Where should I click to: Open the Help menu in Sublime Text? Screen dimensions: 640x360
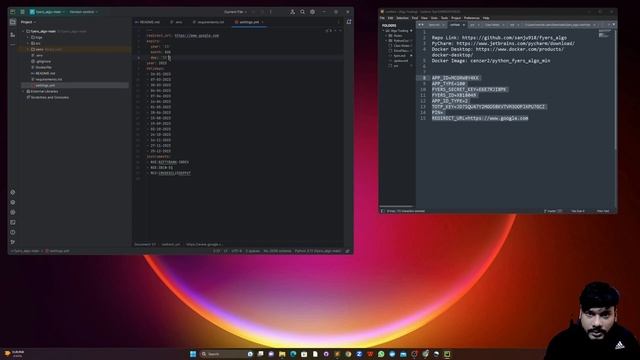coord(486,18)
